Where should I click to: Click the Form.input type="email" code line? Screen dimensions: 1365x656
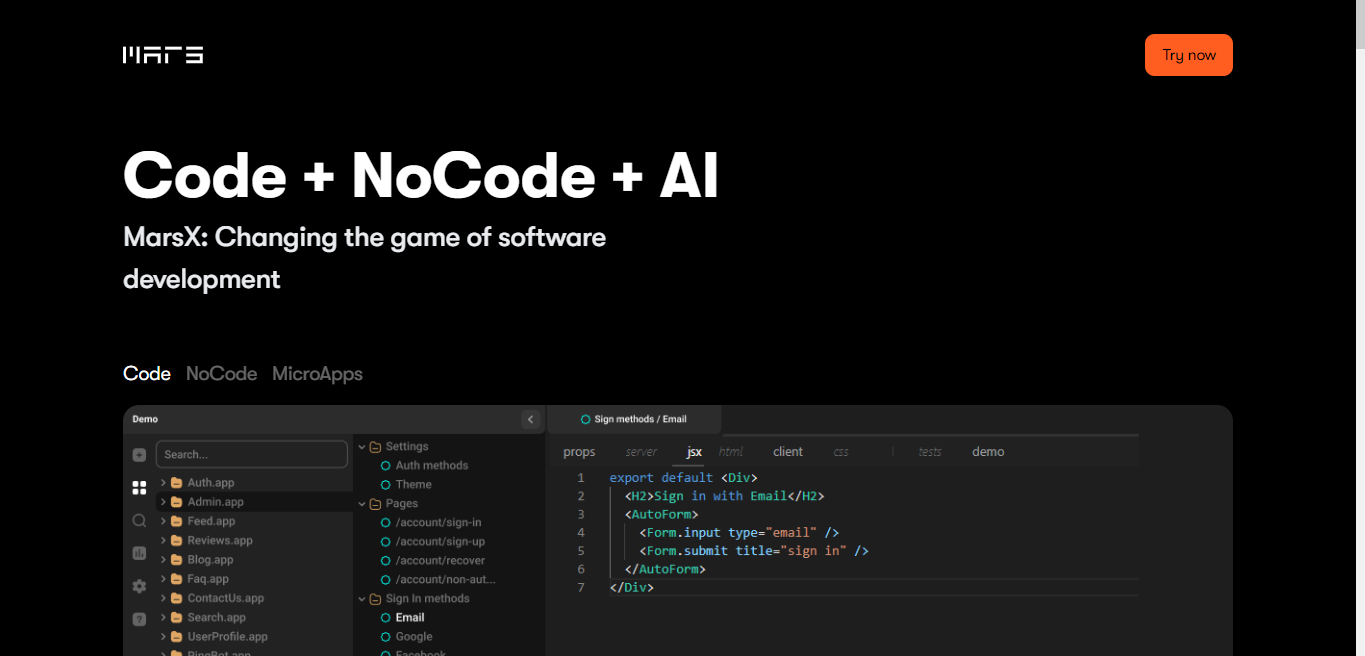[739, 532]
